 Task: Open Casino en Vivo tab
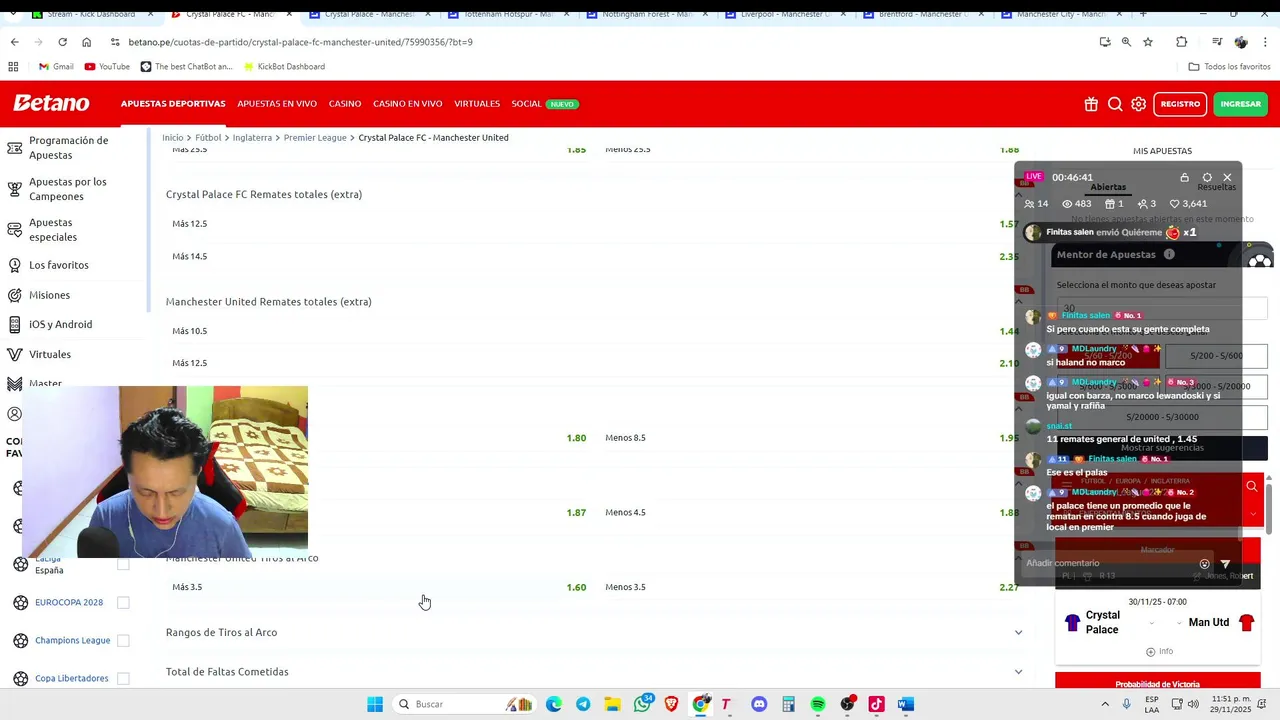tap(407, 104)
